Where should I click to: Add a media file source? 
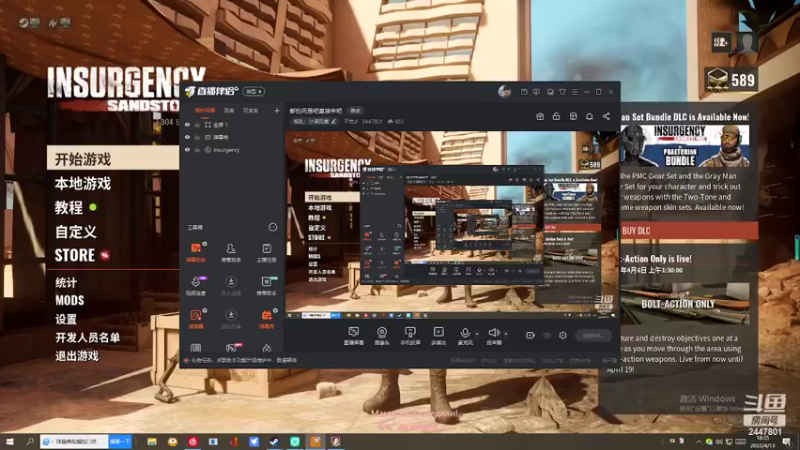(438, 336)
